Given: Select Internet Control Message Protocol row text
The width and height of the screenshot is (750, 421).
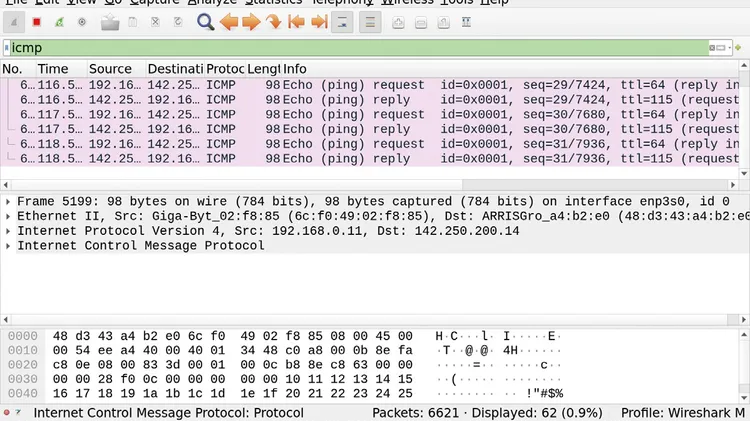Looking at the screenshot, I should click(x=141, y=246).
